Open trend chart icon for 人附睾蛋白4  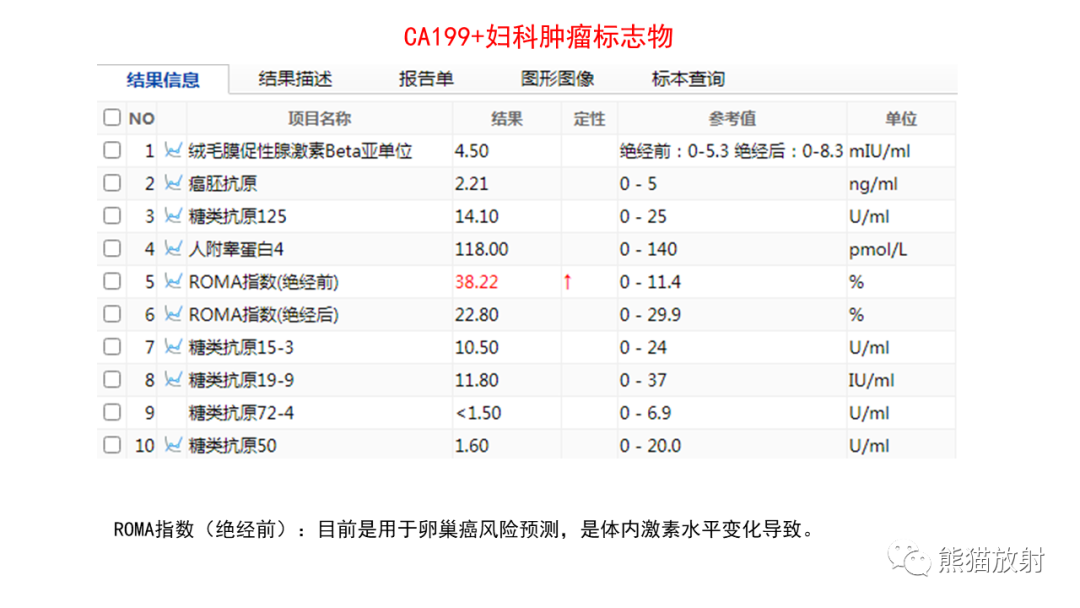[173, 249]
